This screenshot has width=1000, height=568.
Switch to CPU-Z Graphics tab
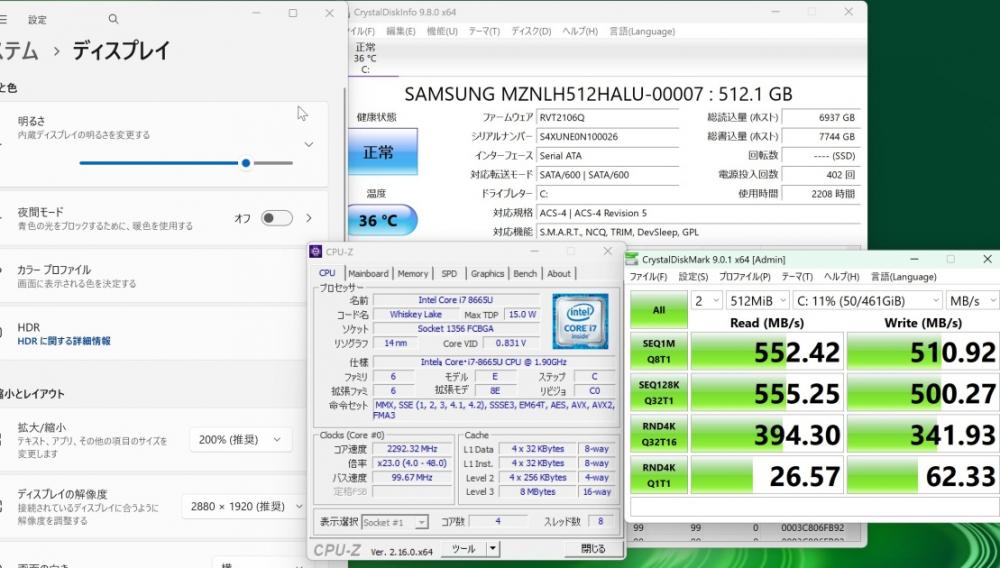[x=487, y=273]
